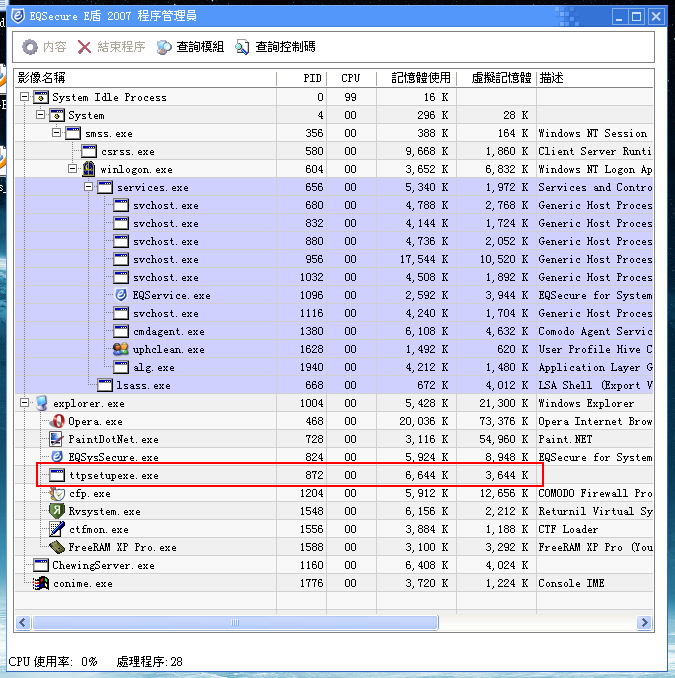Collapse the winlogon.exe tree node
Screen dimensions: 675x678
pos(73,169)
